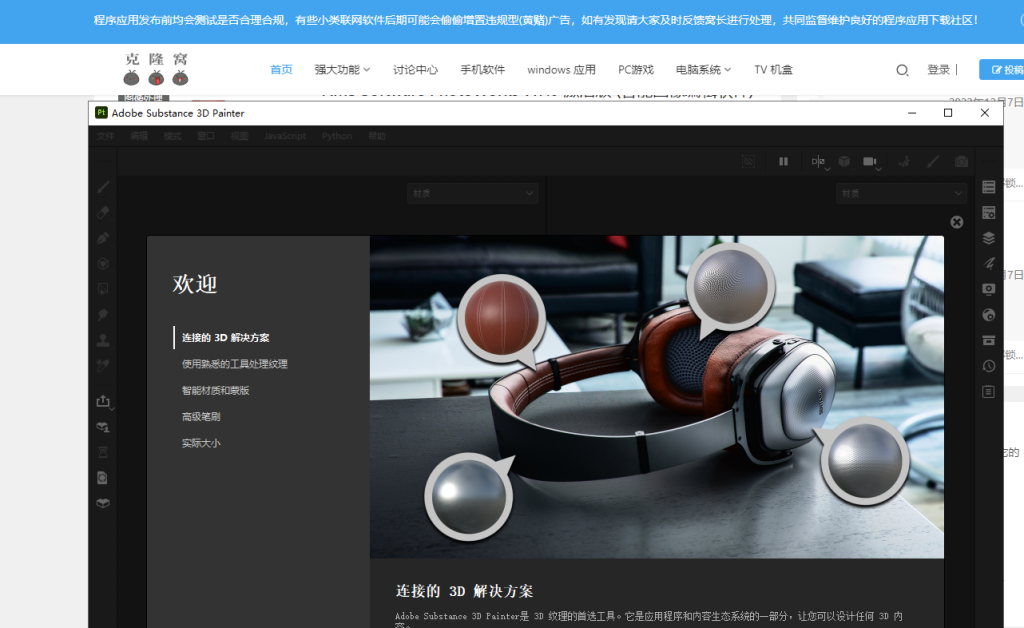Viewport: 1024px width, 628px height.
Task: Open the JavaScript menu
Action: (x=285, y=136)
